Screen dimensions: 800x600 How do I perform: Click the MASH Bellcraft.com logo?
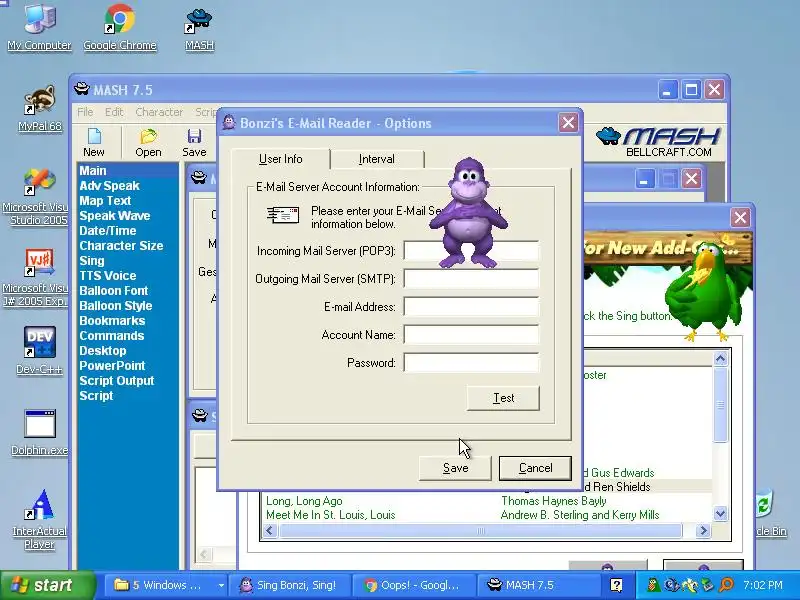pyautogui.click(x=658, y=142)
